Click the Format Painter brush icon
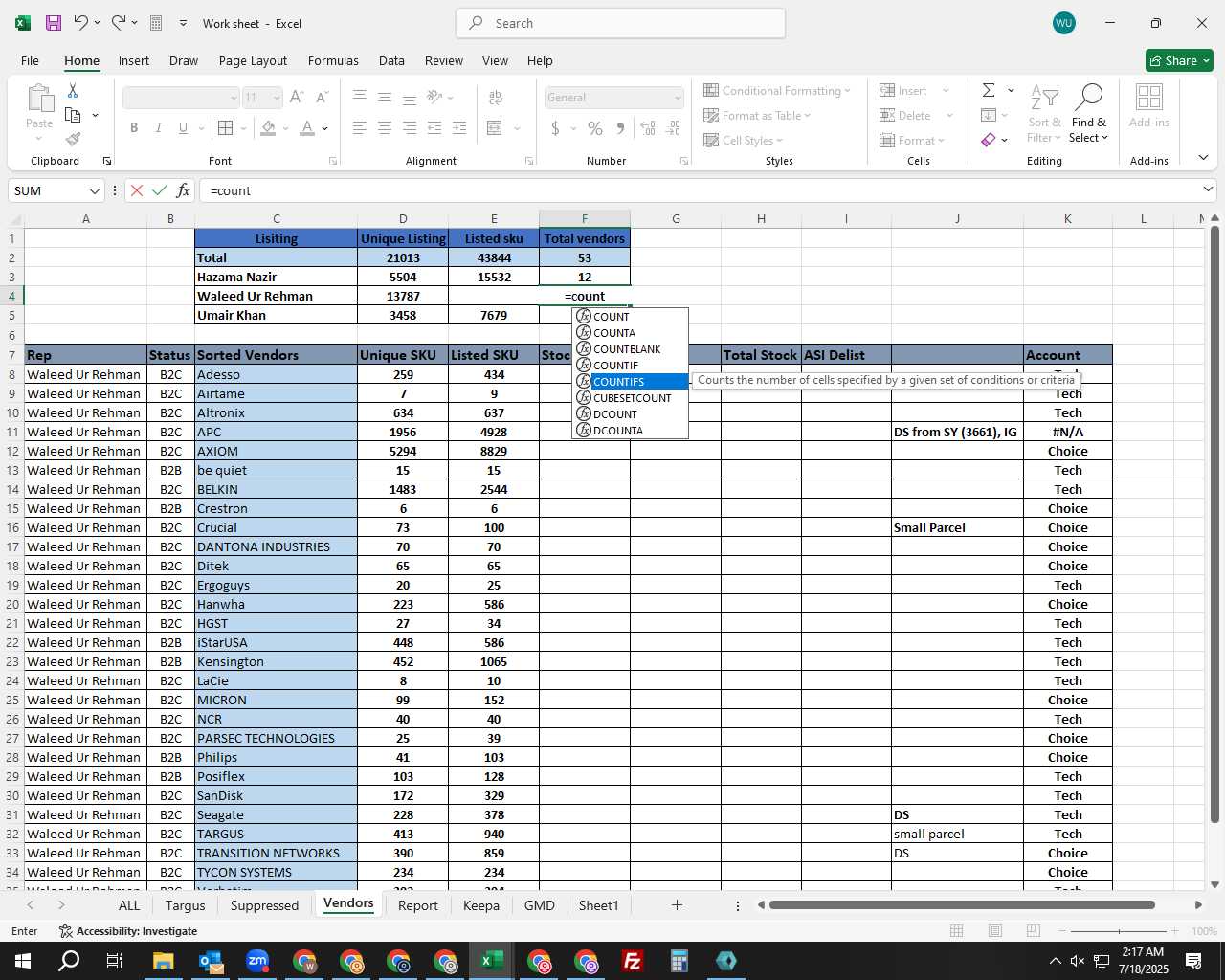Image resolution: width=1225 pixels, height=980 pixels. tap(73, 139)
